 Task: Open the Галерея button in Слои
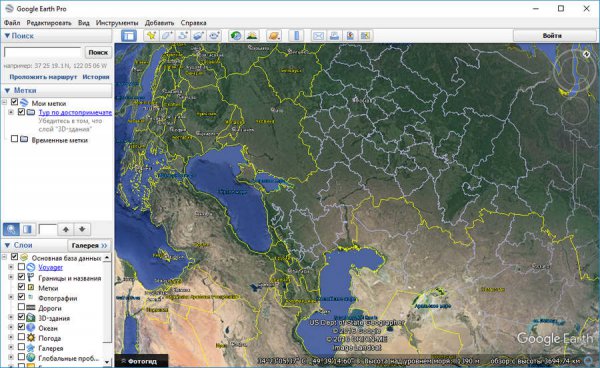(89, 245)
